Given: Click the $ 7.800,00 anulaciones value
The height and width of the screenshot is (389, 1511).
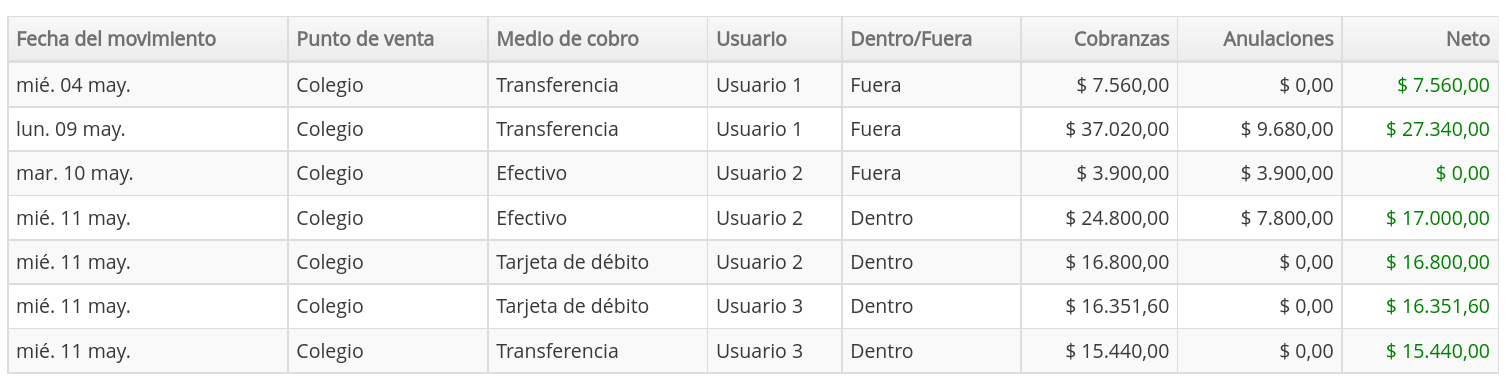Looking at the screenshot, I should tap(1287, 218).
